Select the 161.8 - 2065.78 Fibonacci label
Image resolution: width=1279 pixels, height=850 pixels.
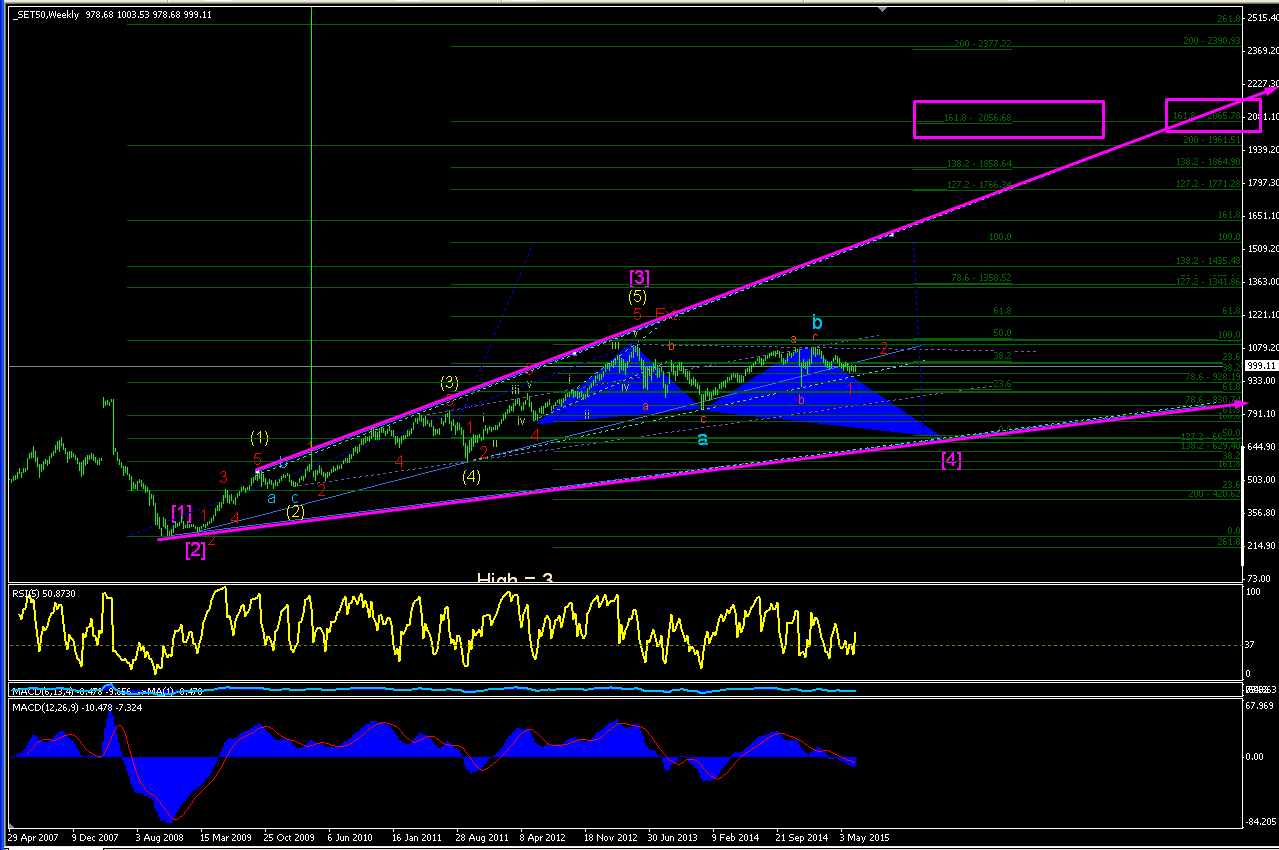pos(1207,116)
